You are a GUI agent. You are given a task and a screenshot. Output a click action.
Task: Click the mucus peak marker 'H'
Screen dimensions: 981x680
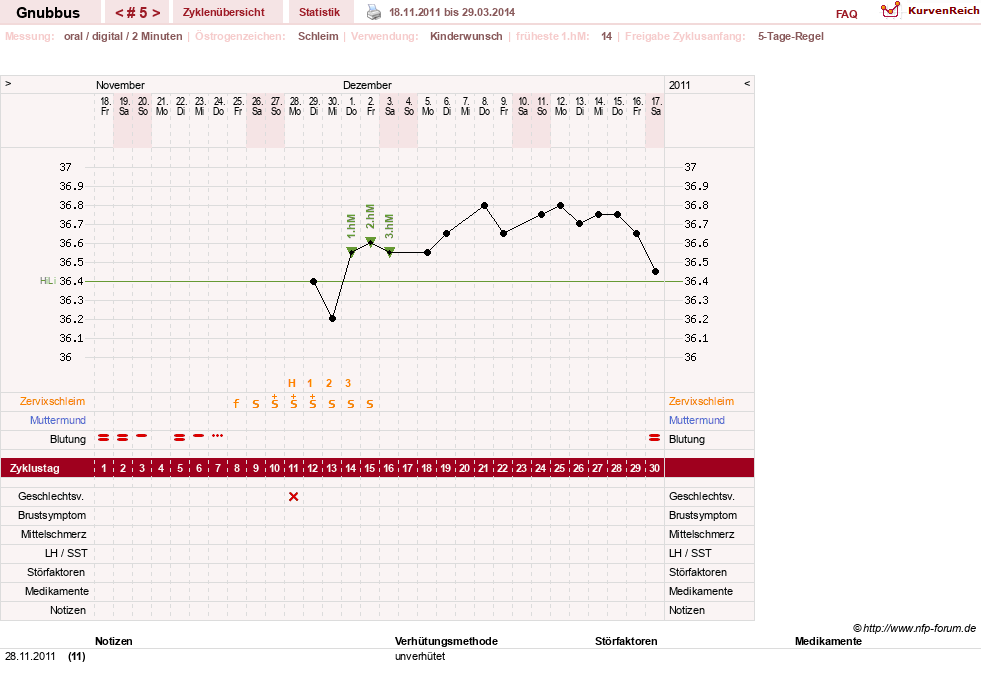click(292, 383)
